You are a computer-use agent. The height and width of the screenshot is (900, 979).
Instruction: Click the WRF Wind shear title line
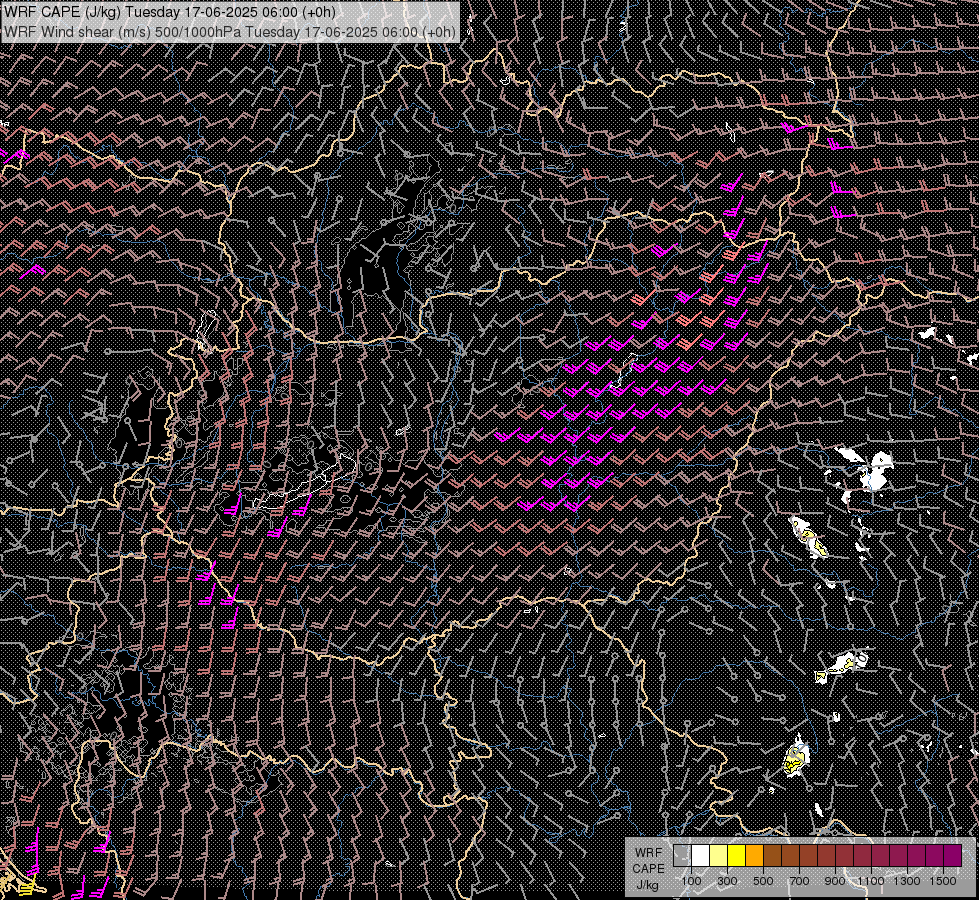(230, 32)
